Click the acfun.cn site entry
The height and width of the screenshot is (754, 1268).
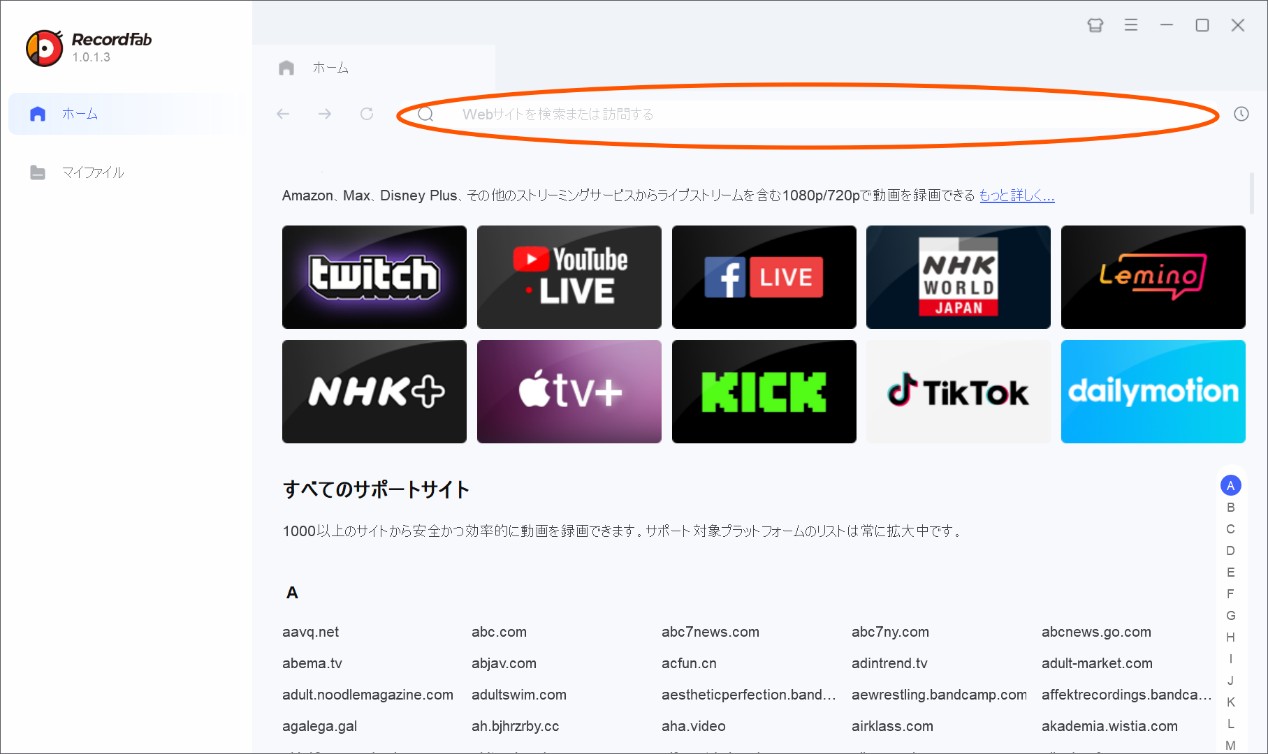(689, 663)
